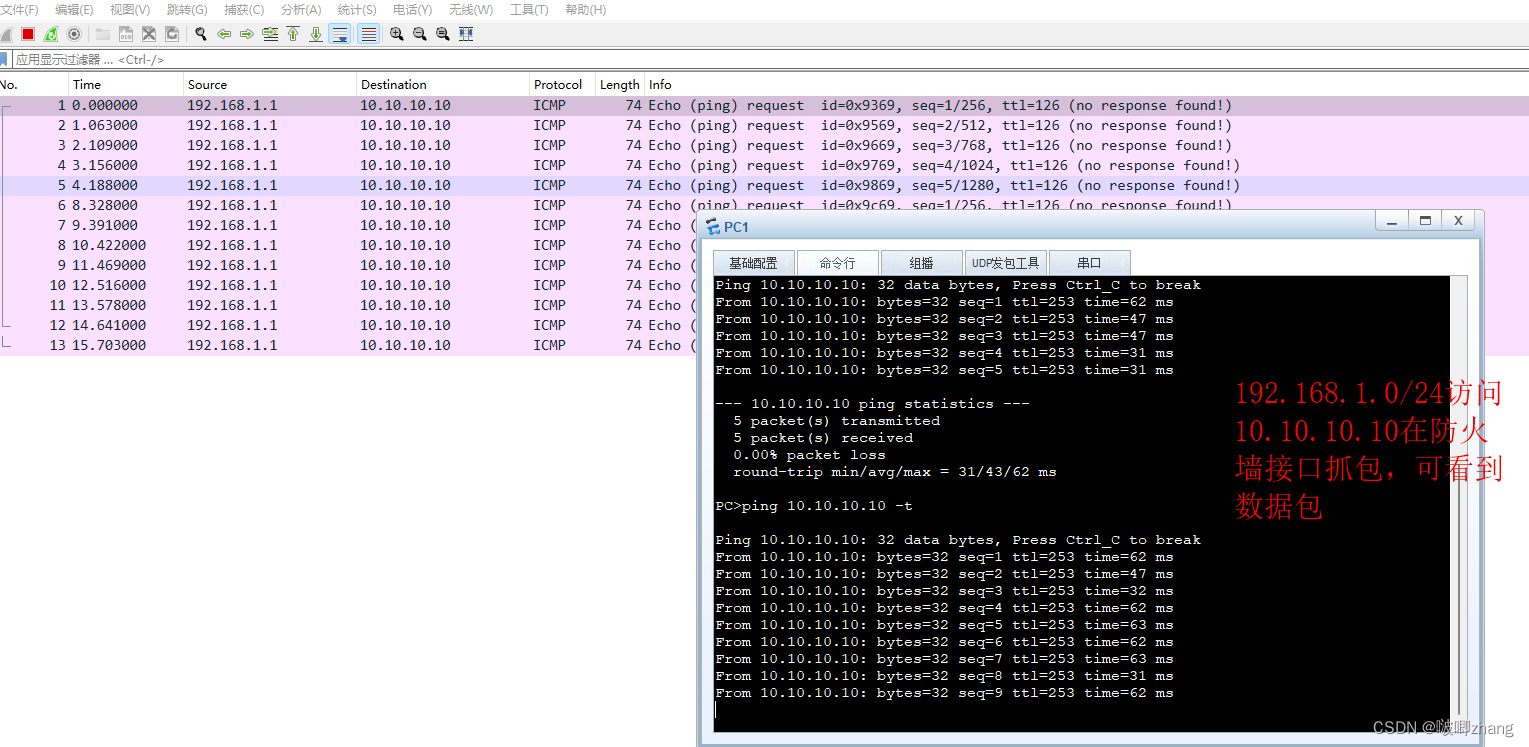Sort by the No. column header
This screenshot has height=747, width=1529.
[x=33, y=85]
